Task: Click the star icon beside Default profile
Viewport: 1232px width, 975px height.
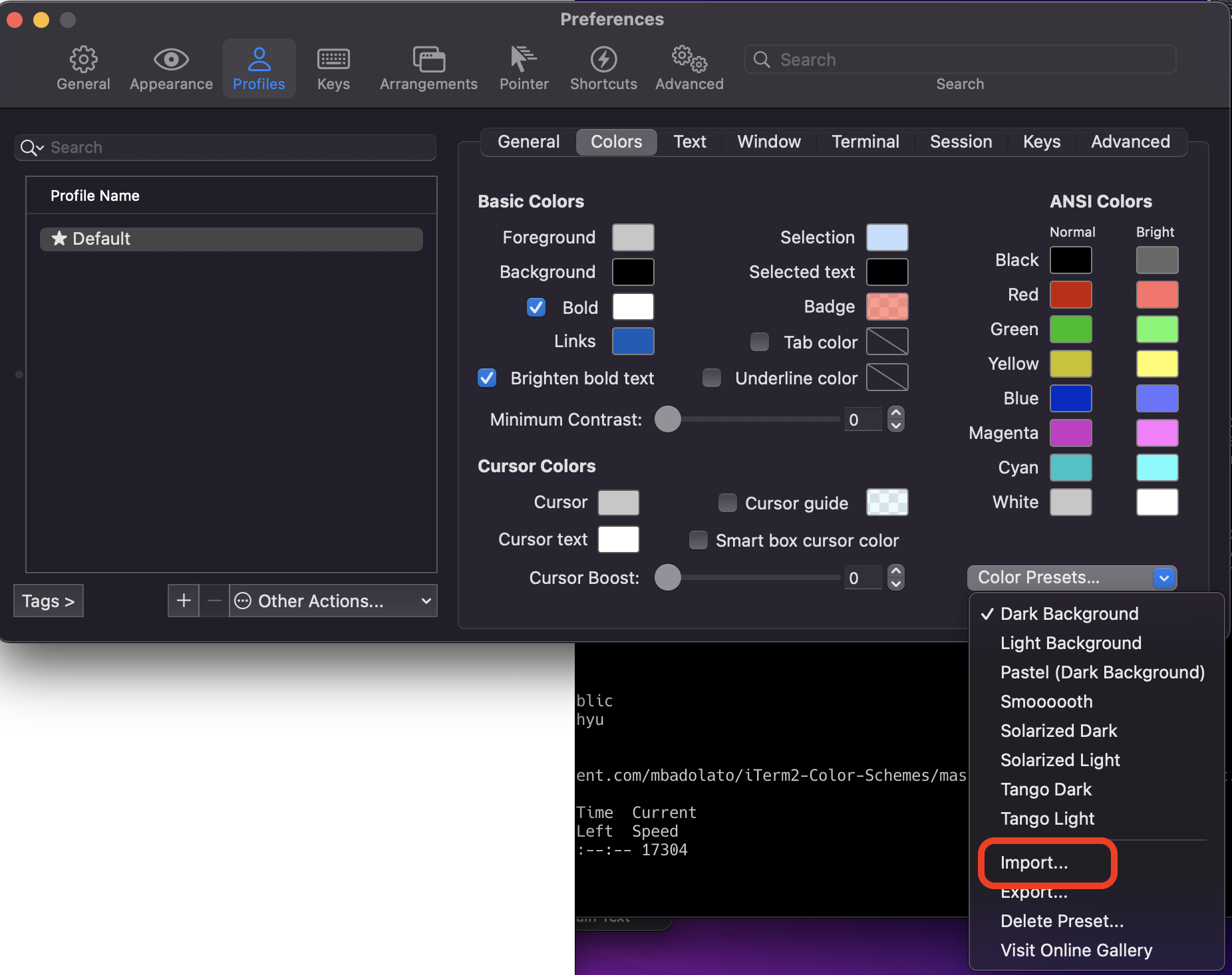Action: point(59,239)
